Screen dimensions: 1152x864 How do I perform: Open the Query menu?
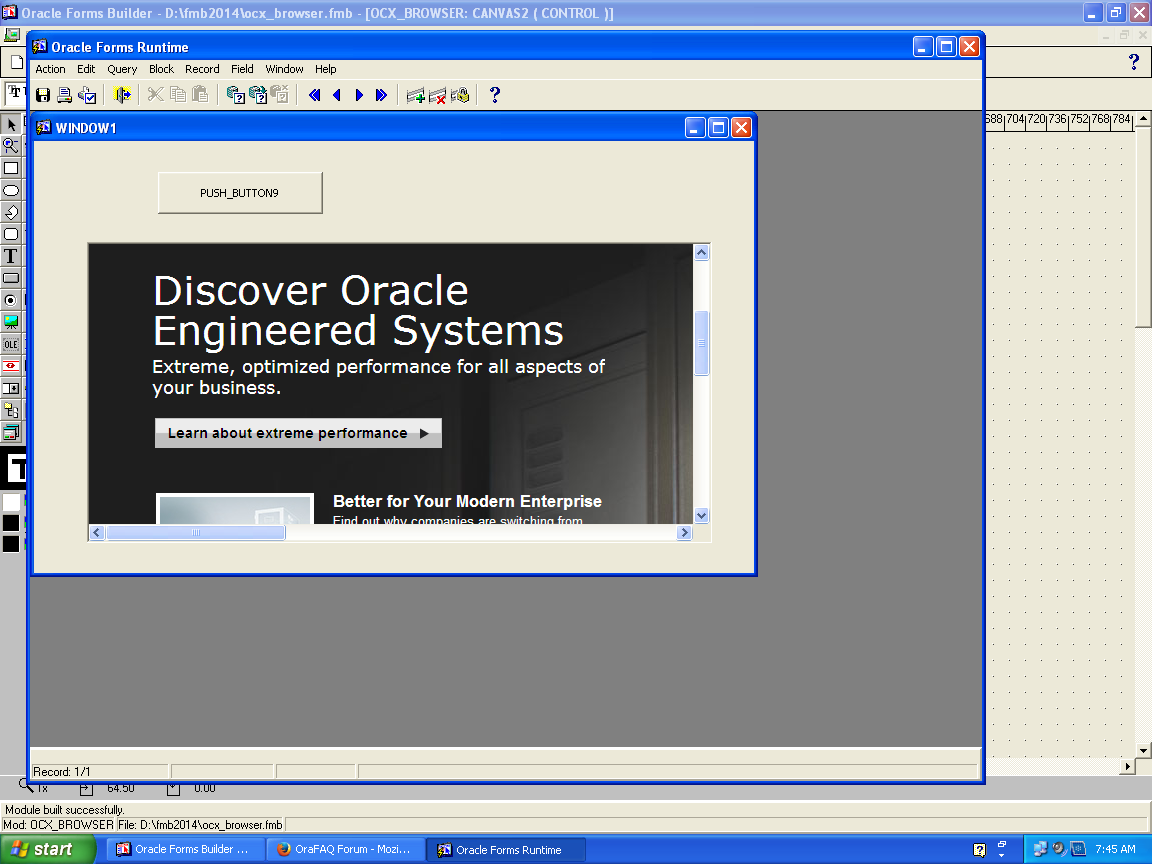[x=122, y=69]
